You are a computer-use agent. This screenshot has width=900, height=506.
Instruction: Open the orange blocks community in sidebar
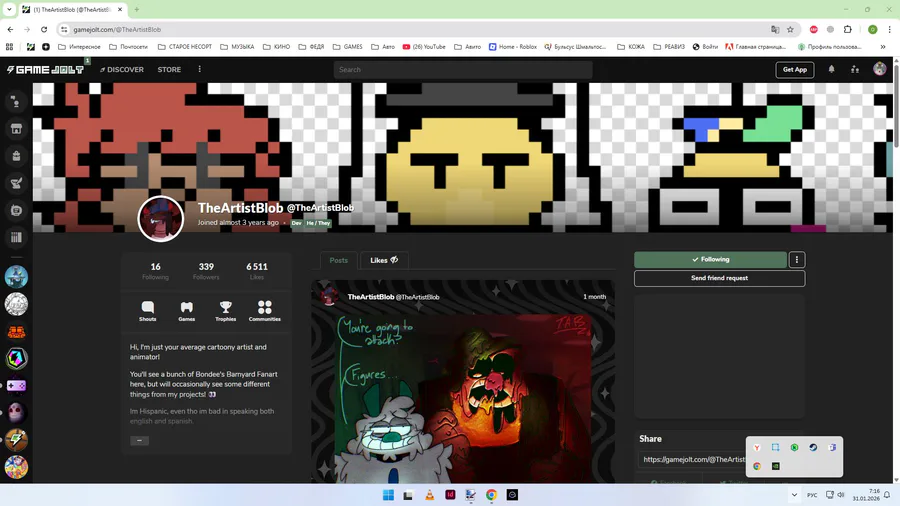(16, 332)
